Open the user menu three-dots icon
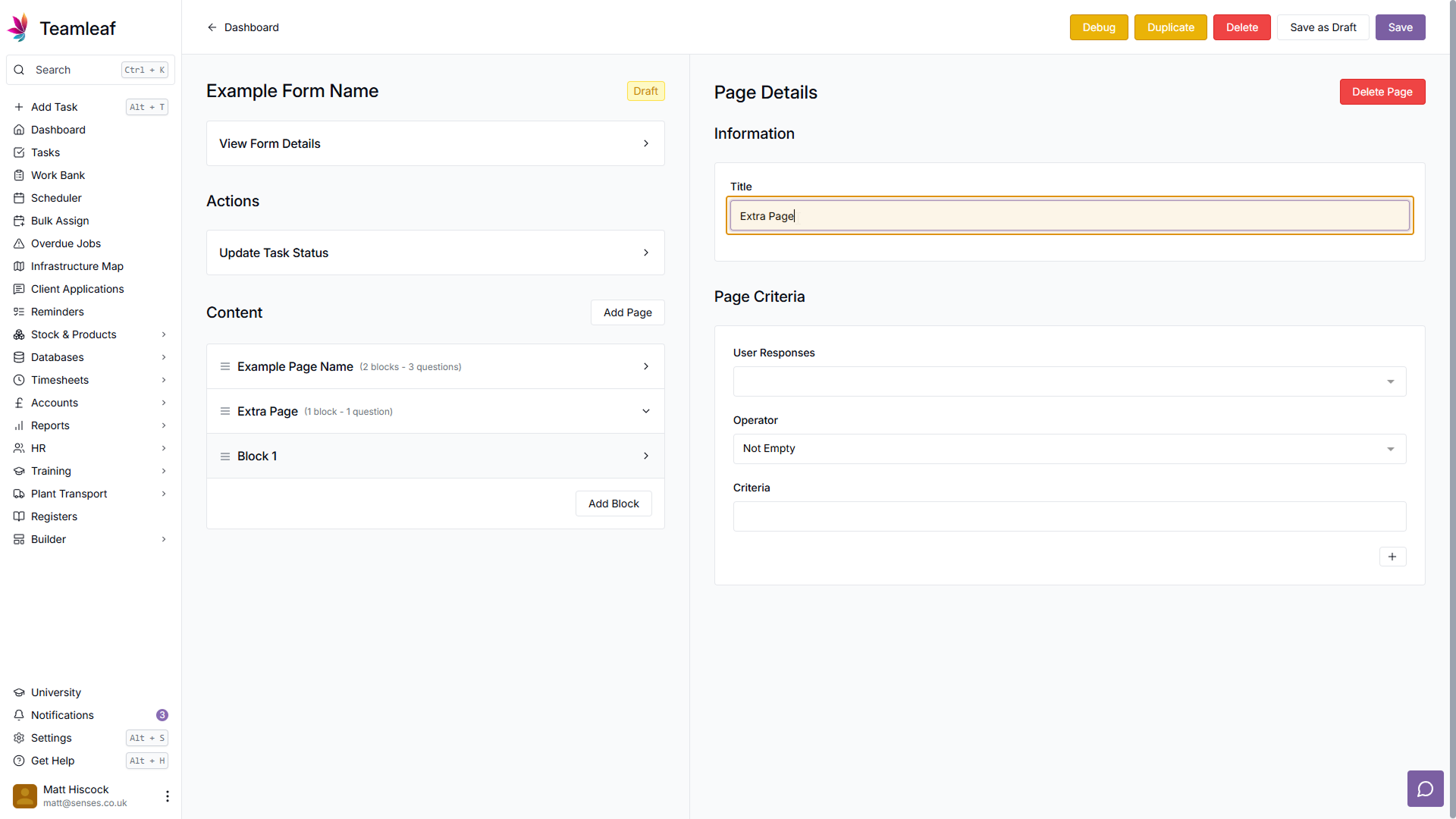The width and height of the screenshot is (1456, 819). click(168, 795)
